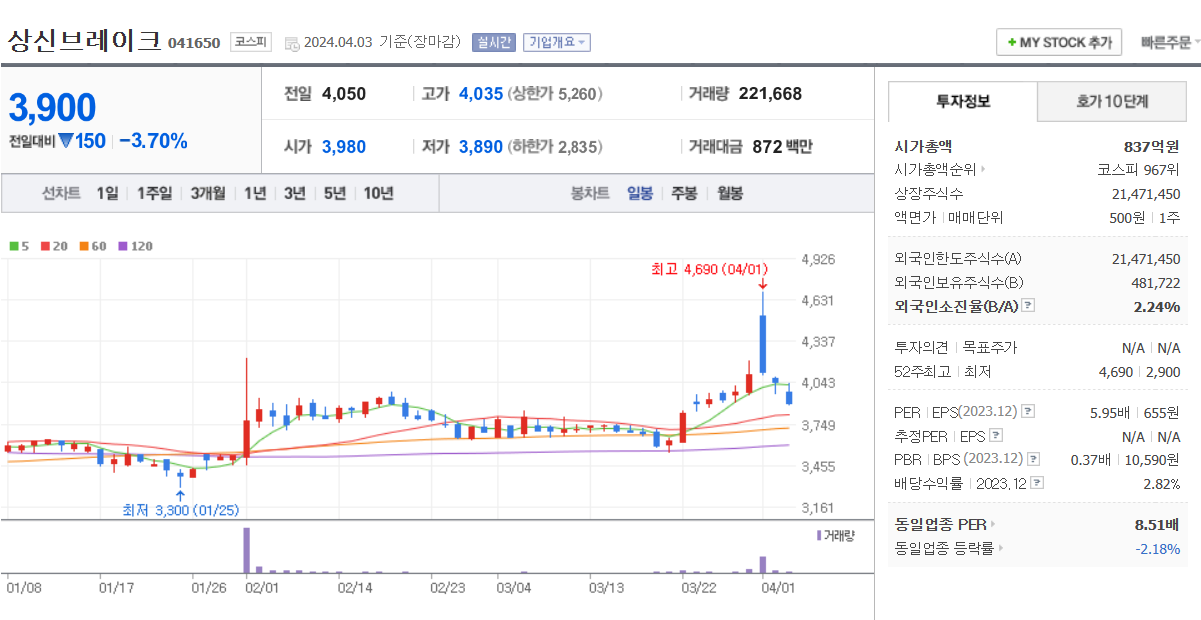Click the 하한가 2,835 text
The image size is (1201, 620).
click(x=556, y=146)
